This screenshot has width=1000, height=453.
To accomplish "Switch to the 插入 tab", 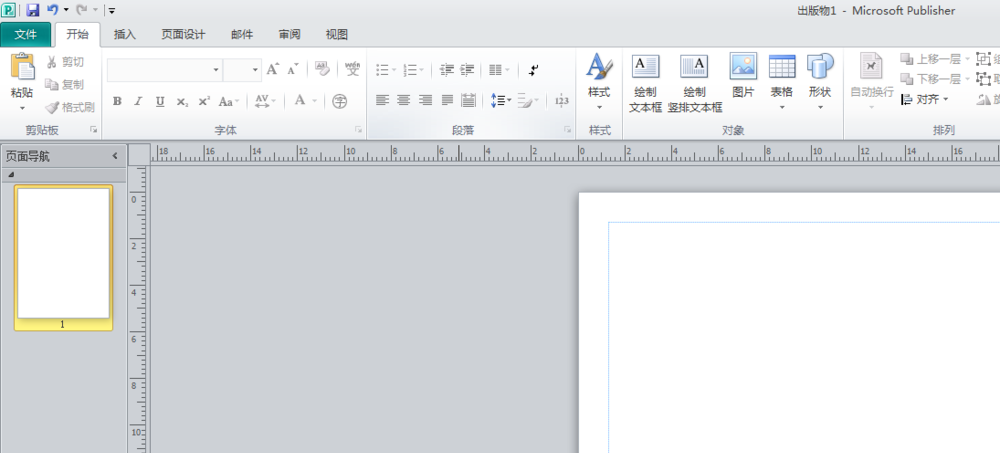I will [x=125, y=34].
